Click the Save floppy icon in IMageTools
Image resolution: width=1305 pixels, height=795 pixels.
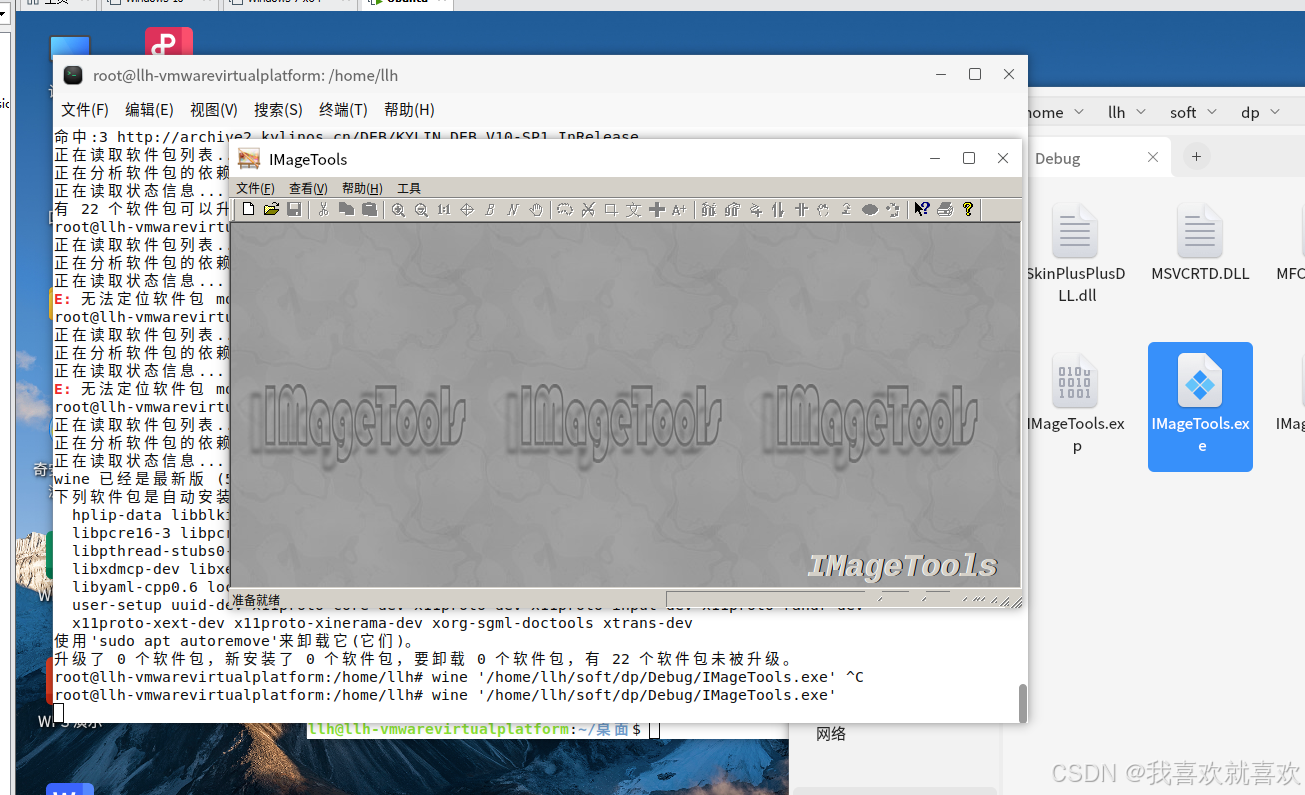294,209
